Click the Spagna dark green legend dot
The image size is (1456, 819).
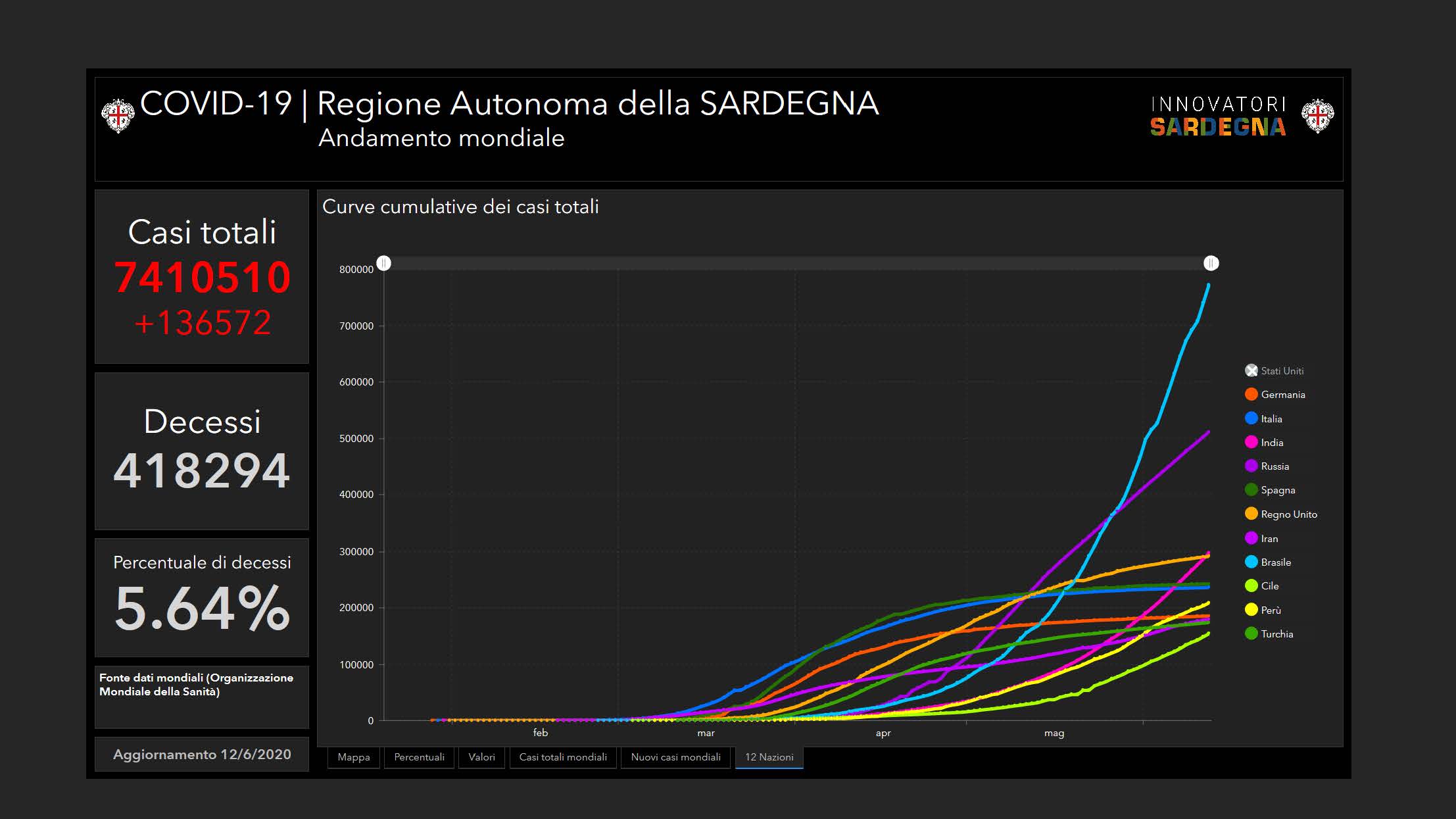[x=1251, y=489]
